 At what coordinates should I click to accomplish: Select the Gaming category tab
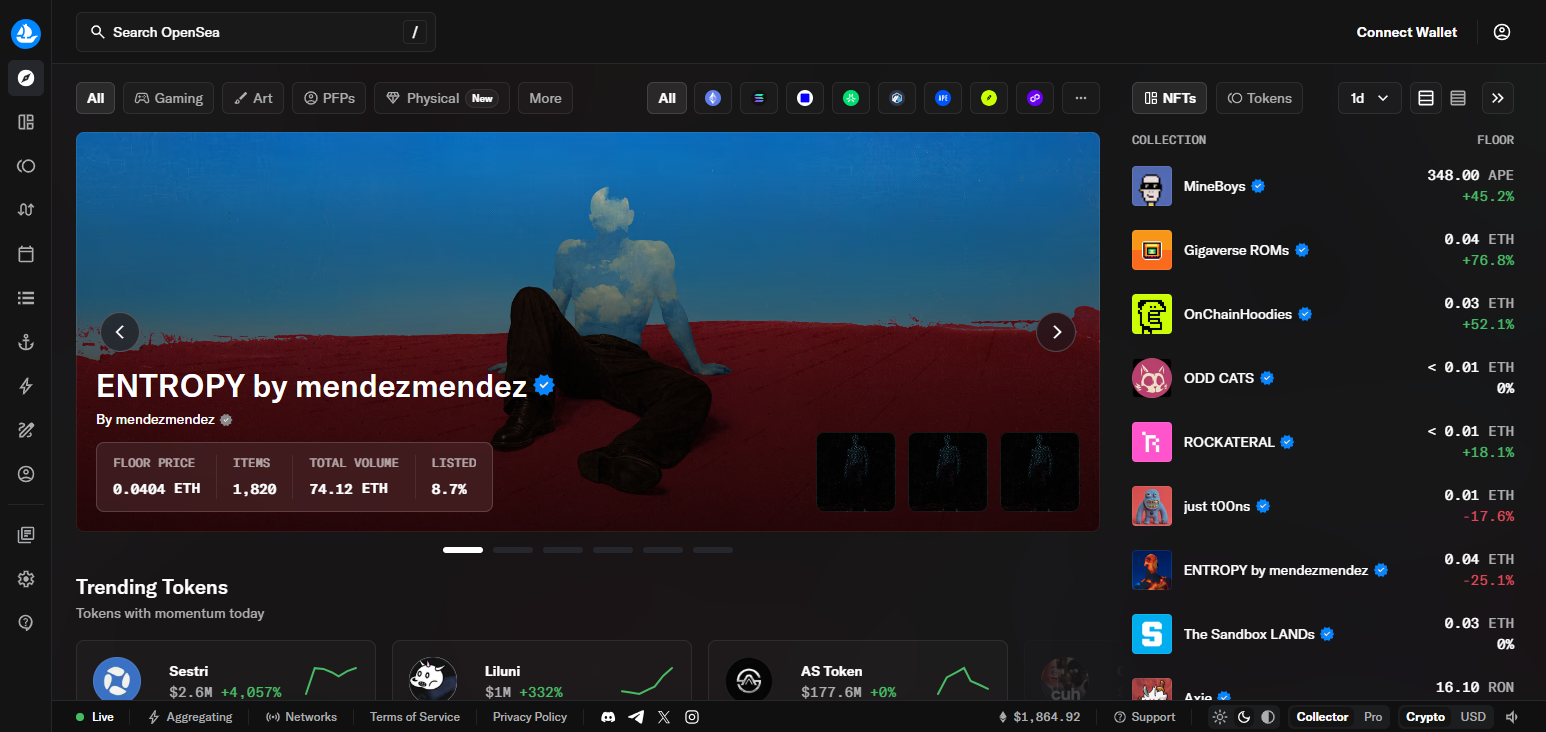(168, 98)
